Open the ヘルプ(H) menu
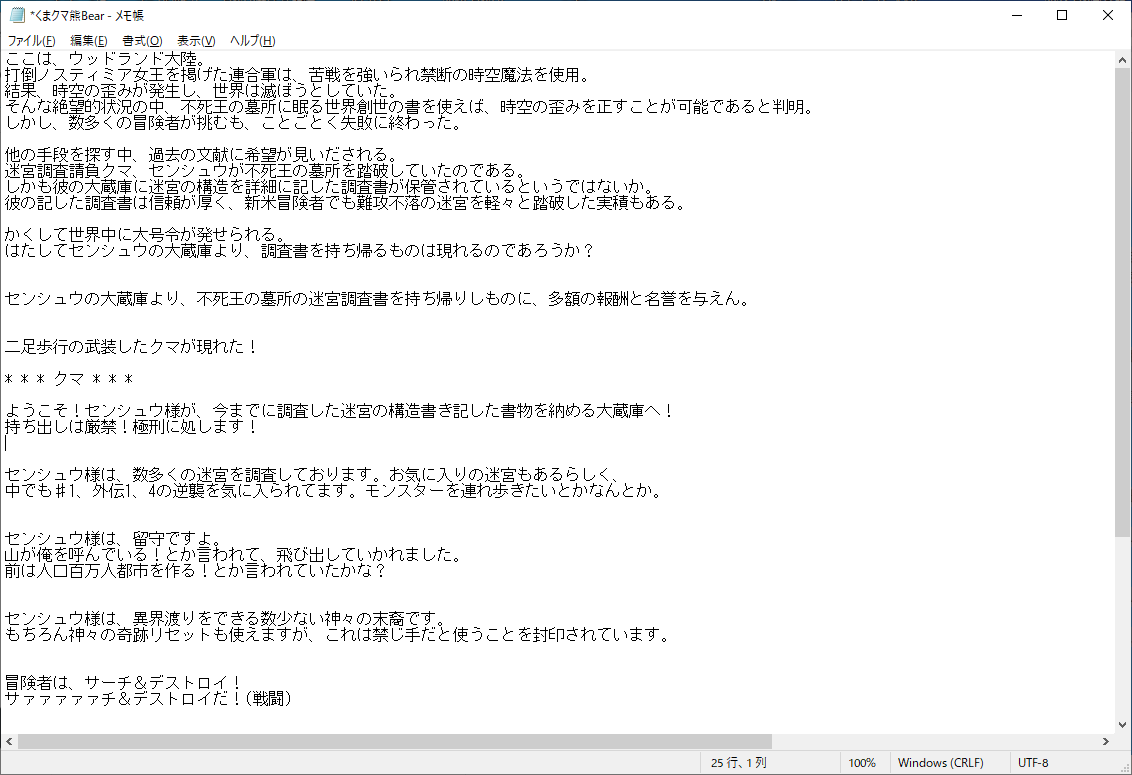This screenshot has height=775, width=1132. (253, 40)
